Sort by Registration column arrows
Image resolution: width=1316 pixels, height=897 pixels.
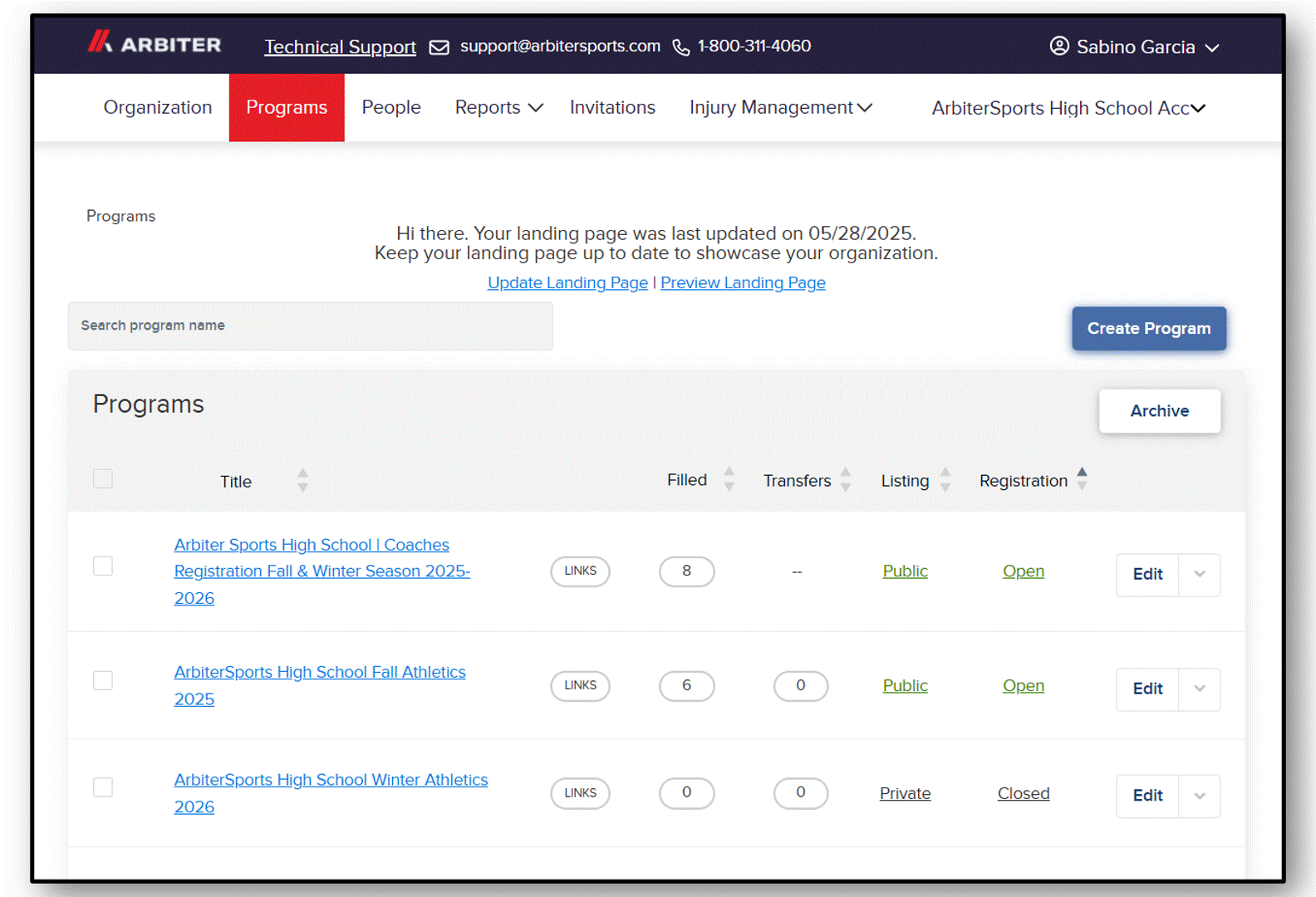pos(1082,478)
